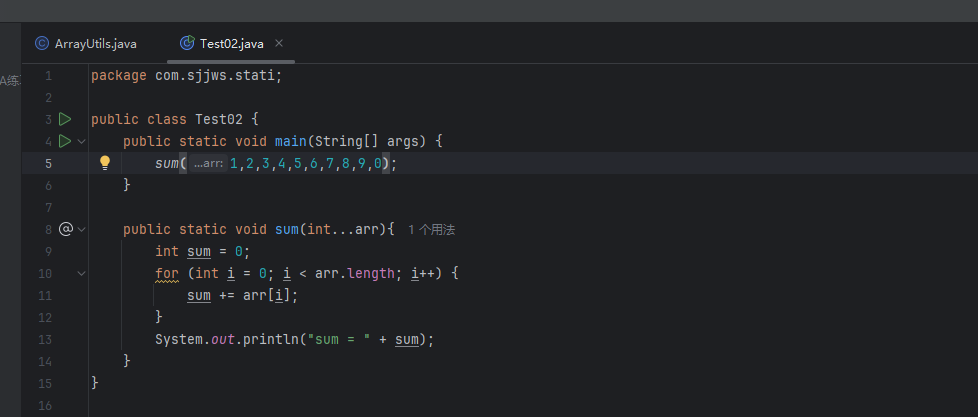The image size is (978, 417).
Task: Toggle a breakpoint on line number 9
Action: tap(47, 251)
